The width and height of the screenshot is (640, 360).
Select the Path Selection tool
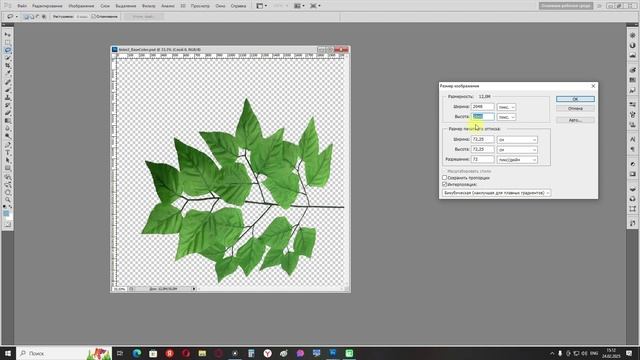tap(8, 161)
